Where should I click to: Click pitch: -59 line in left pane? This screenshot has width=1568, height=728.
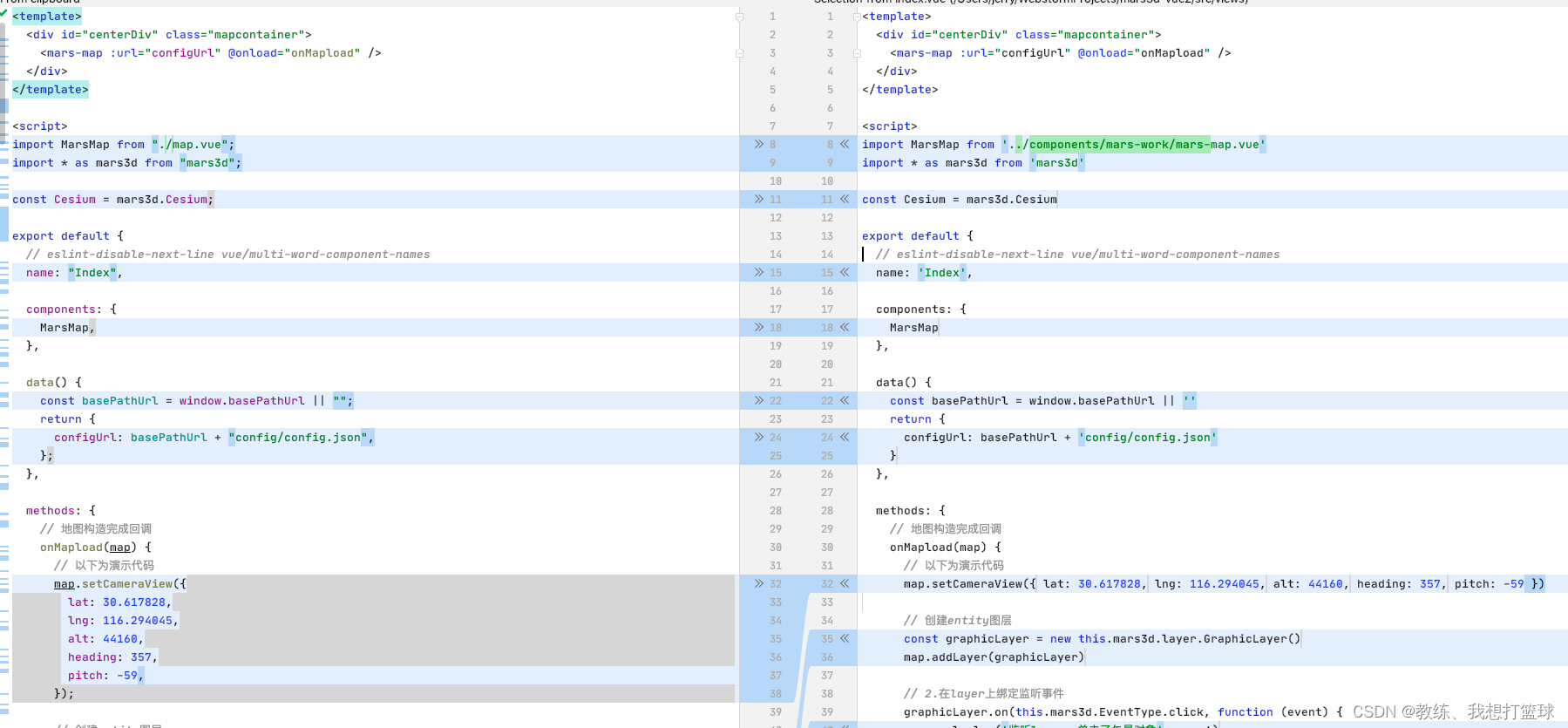pos(106,676)
